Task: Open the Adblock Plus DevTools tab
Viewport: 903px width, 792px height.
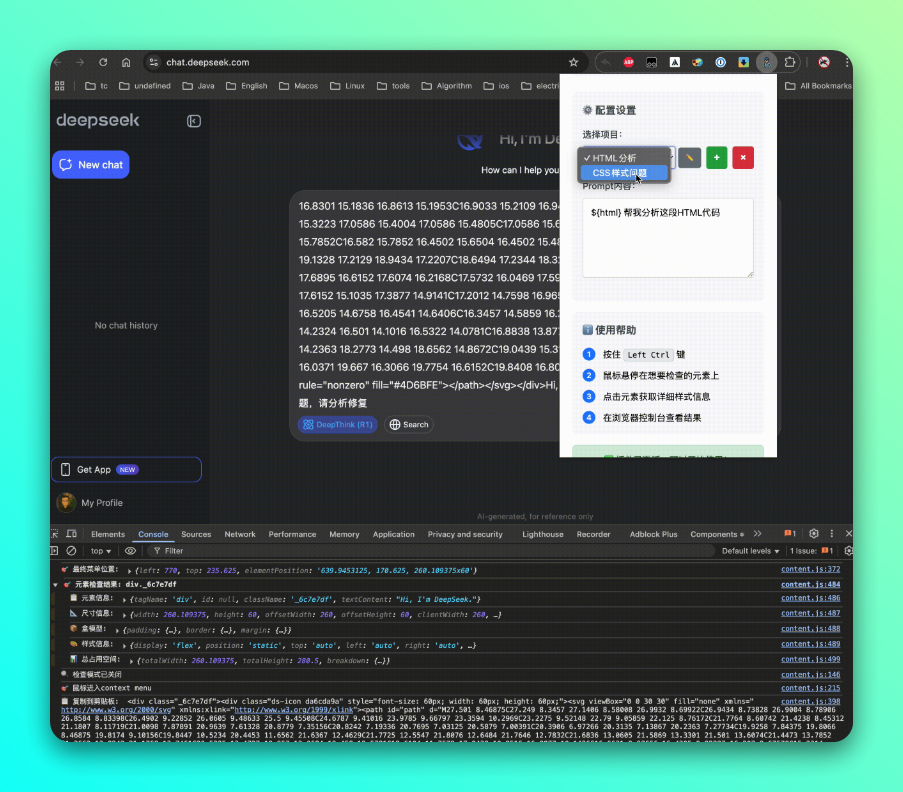Action: pos(653,534)
